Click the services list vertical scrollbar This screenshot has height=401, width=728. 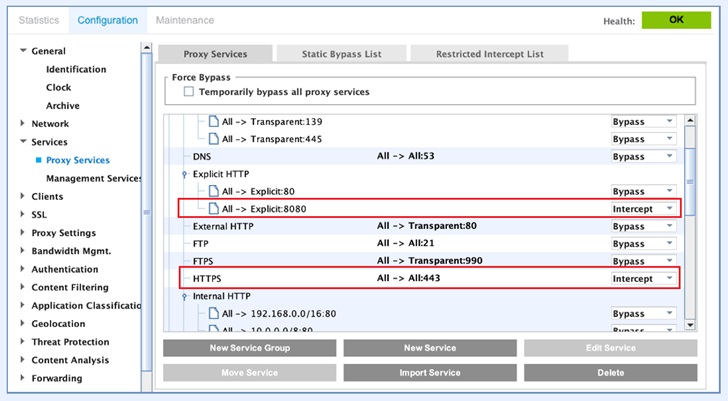pyautogui.click(x=689, y=220)
